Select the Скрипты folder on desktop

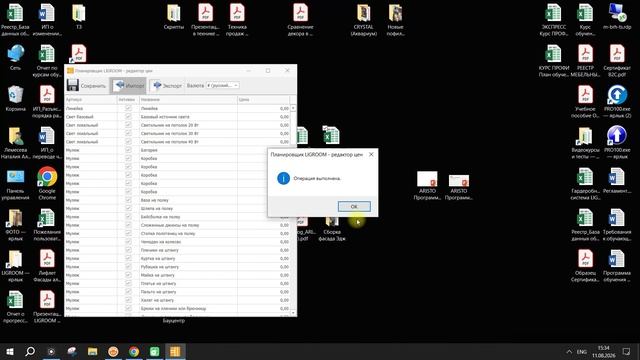tap(174, 16)
